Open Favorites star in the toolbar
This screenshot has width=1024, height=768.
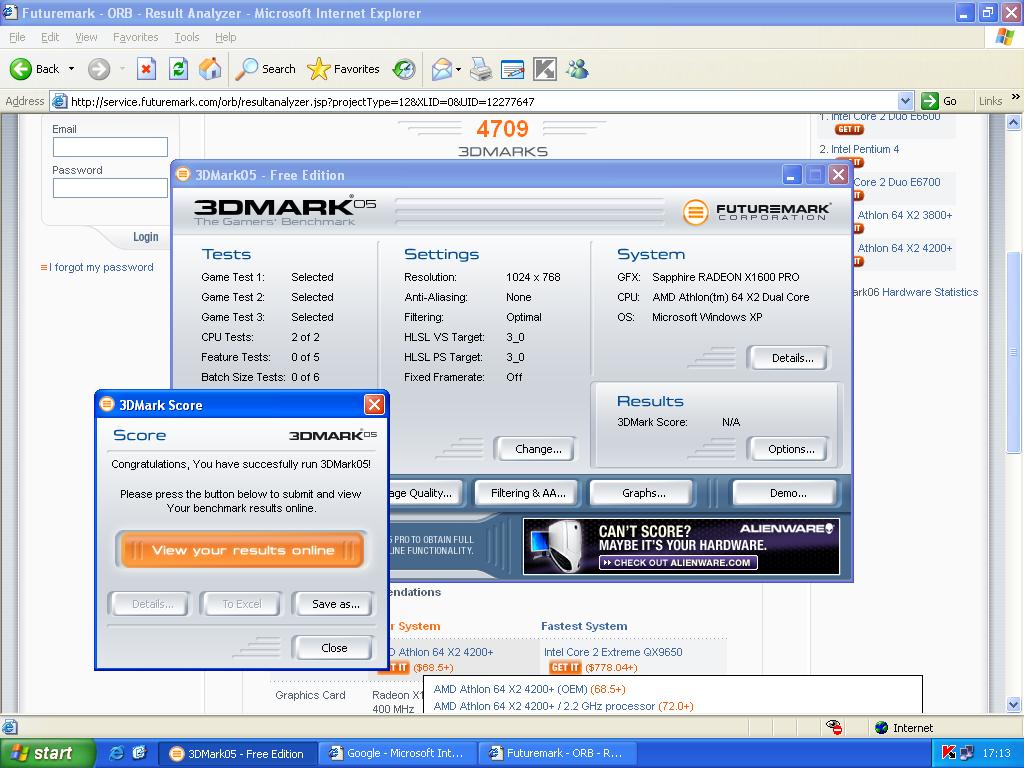[319, 69]
